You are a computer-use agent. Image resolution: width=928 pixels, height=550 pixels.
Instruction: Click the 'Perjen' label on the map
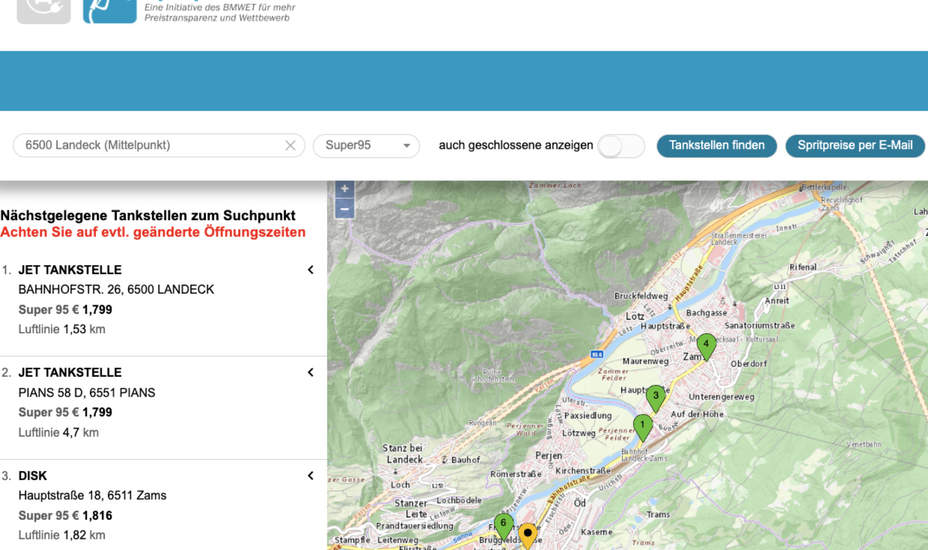coord(549,456)
